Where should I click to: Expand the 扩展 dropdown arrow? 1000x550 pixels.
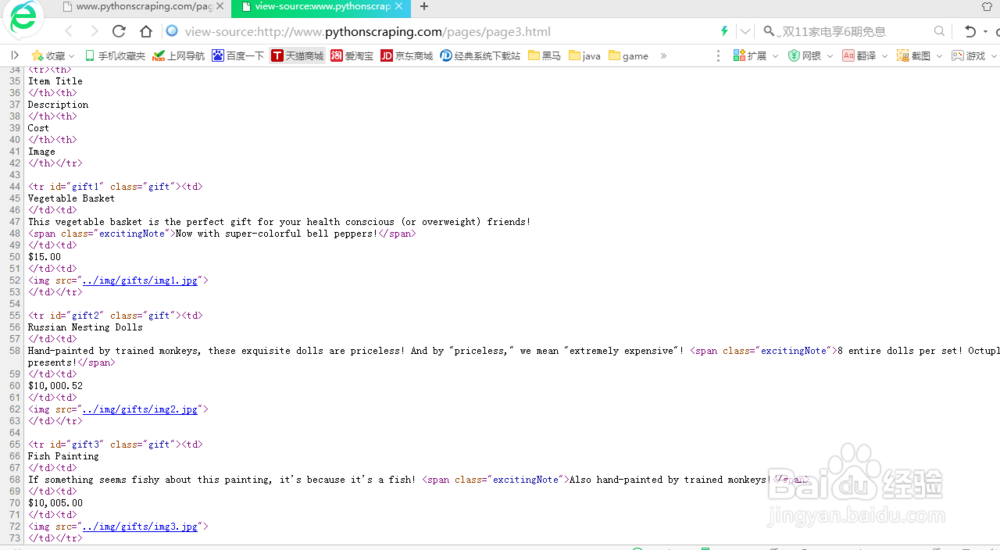tap(776, 56)
